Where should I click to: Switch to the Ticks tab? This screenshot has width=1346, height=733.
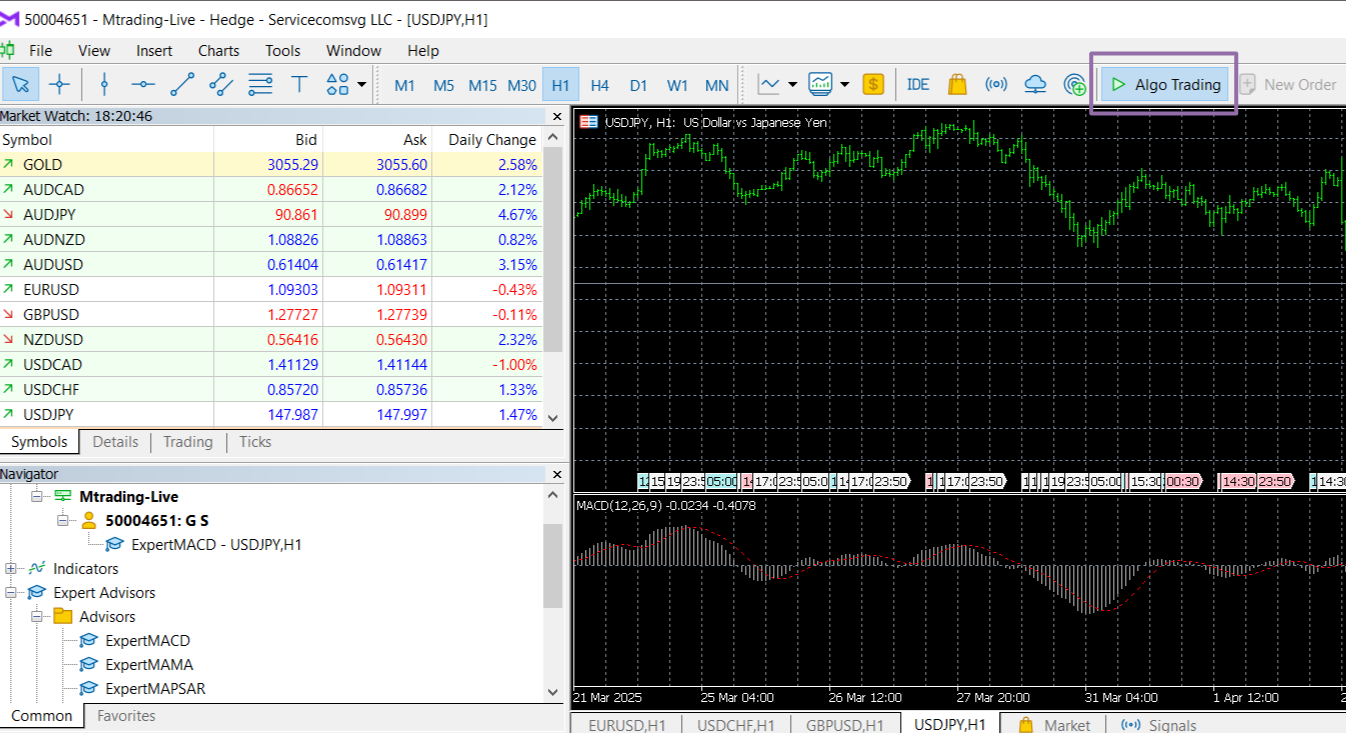pos(255,442)
